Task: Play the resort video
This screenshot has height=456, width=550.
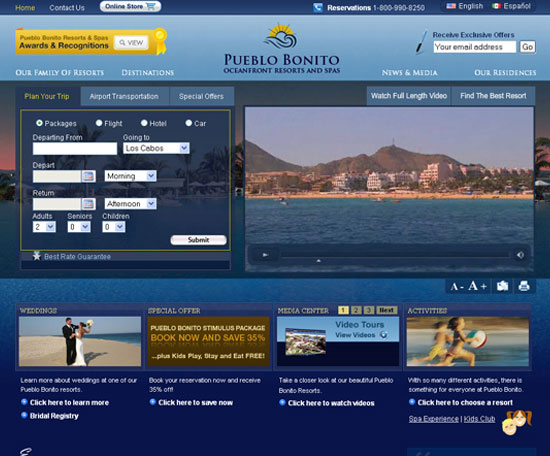Action: (x=265, y=255)
